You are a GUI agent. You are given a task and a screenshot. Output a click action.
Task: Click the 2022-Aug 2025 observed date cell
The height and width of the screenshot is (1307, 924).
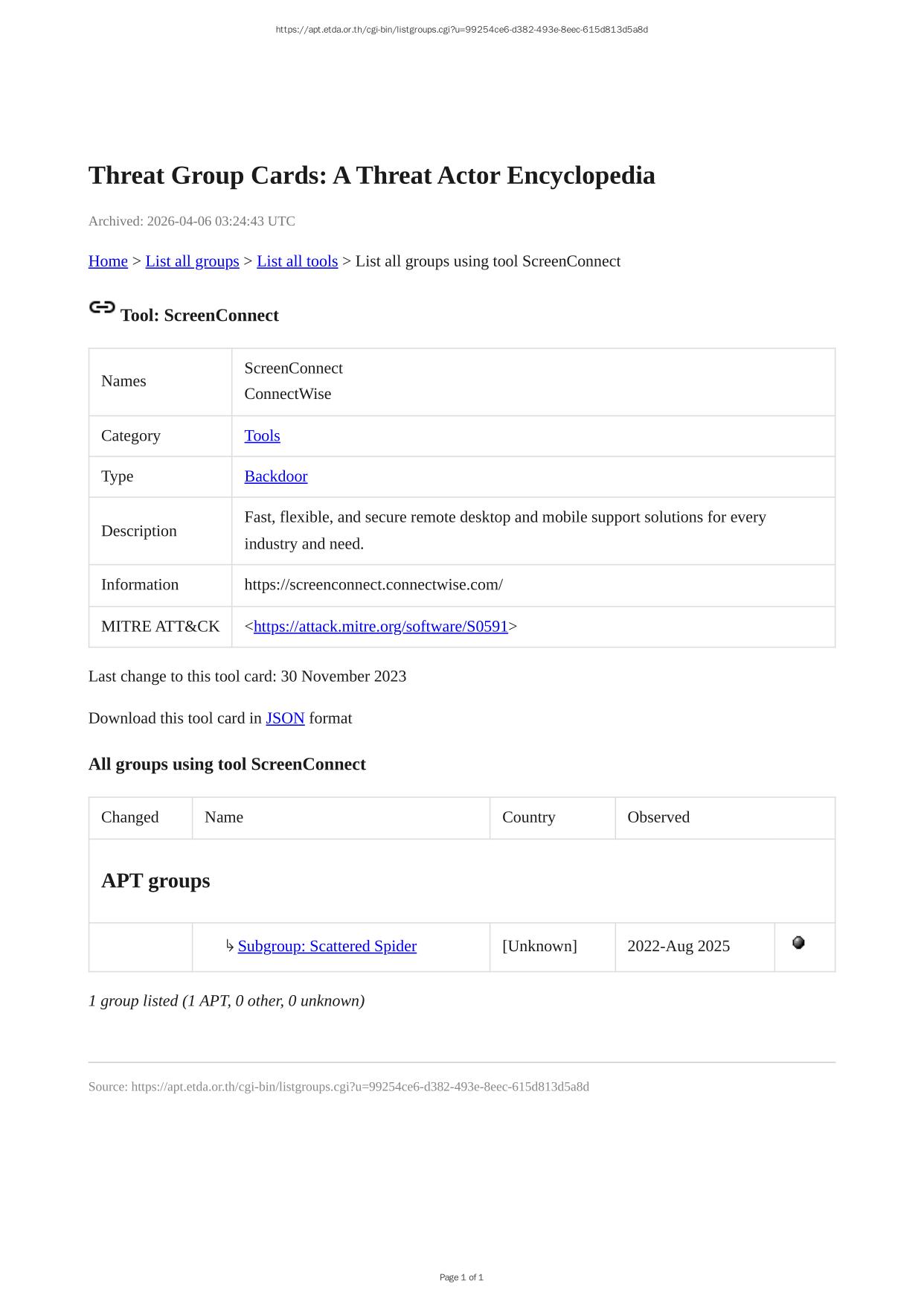(x=678, y=946)
